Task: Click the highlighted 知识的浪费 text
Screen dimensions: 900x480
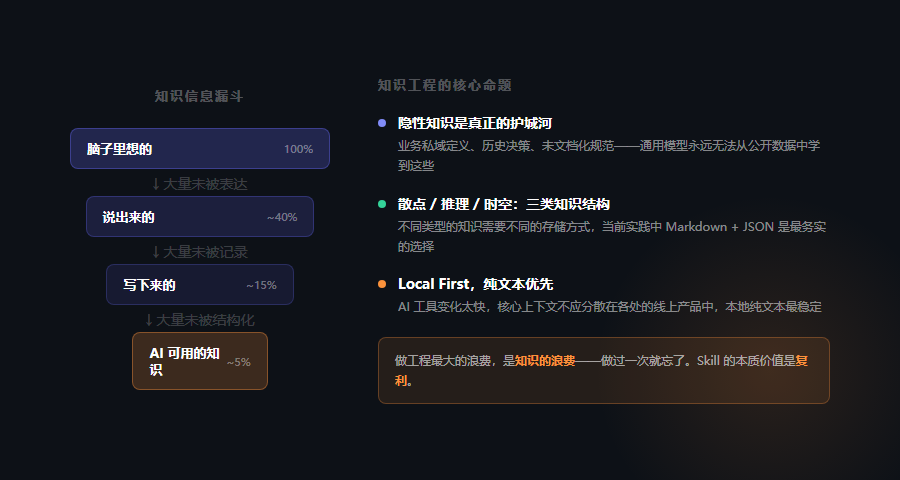Action: coord(545,360)
